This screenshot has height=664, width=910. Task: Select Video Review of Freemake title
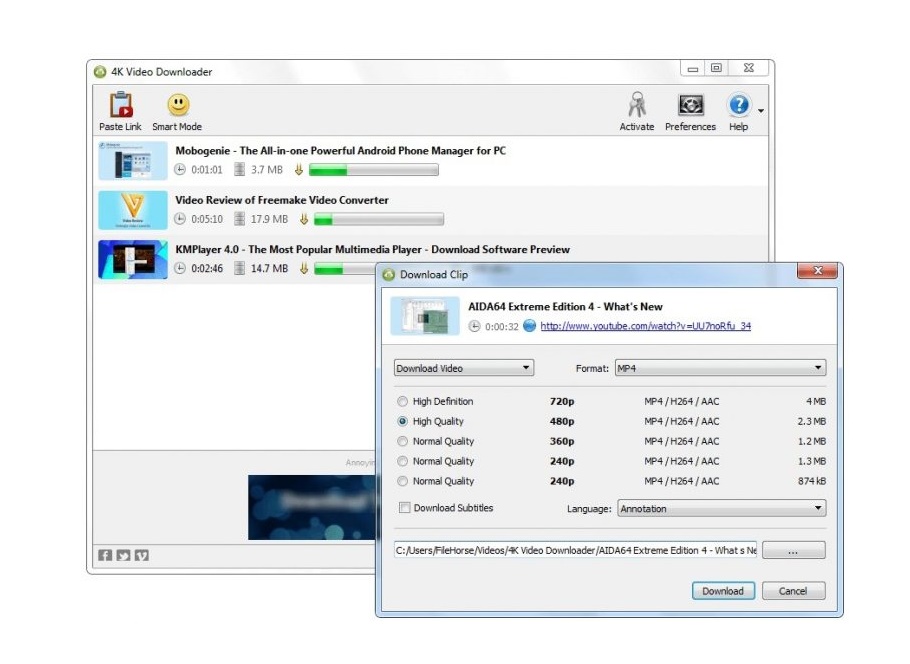(282, 200)
